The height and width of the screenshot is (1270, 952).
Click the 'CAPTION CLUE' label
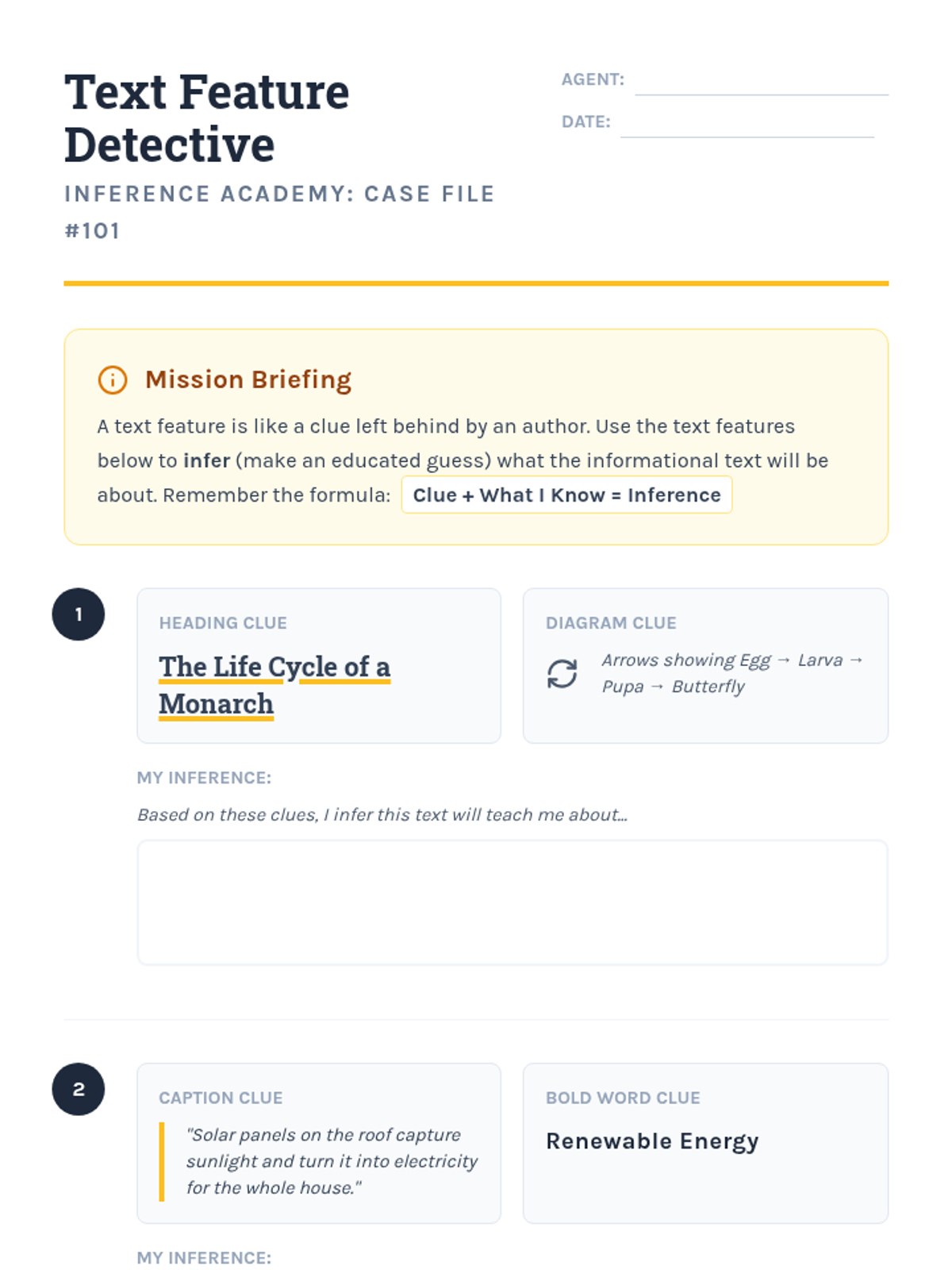click(x=221, y=1098)
